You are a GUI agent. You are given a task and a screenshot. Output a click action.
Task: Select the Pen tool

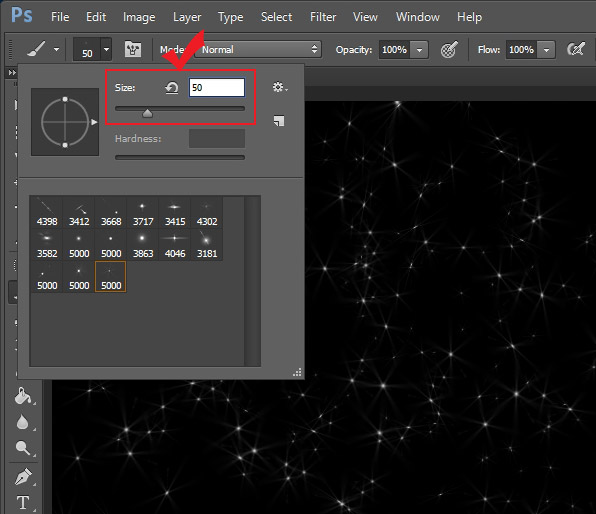[23, 476]
